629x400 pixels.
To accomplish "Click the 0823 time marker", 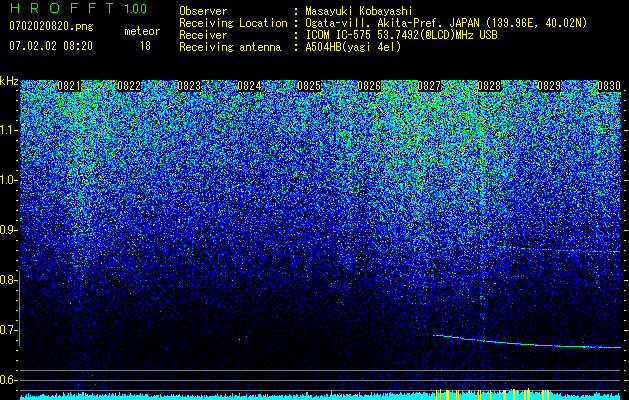I will (189, 86).
